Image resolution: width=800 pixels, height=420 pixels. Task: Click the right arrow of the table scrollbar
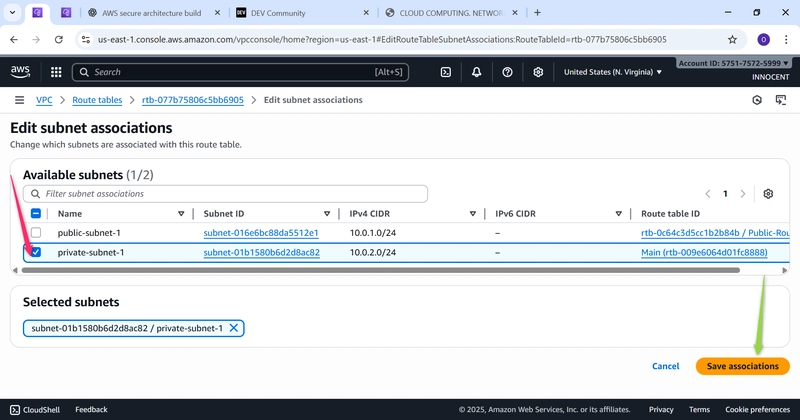[785, 270]
